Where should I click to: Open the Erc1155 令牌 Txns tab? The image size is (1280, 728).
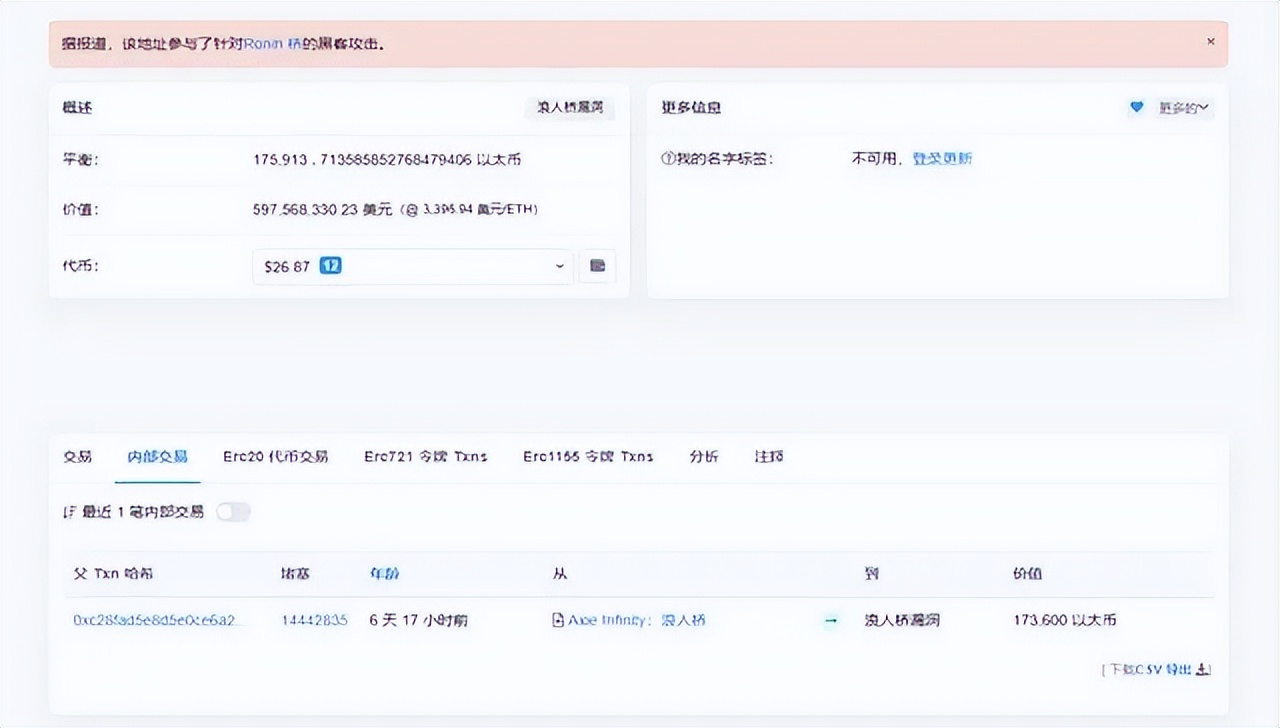coord(588,456)
